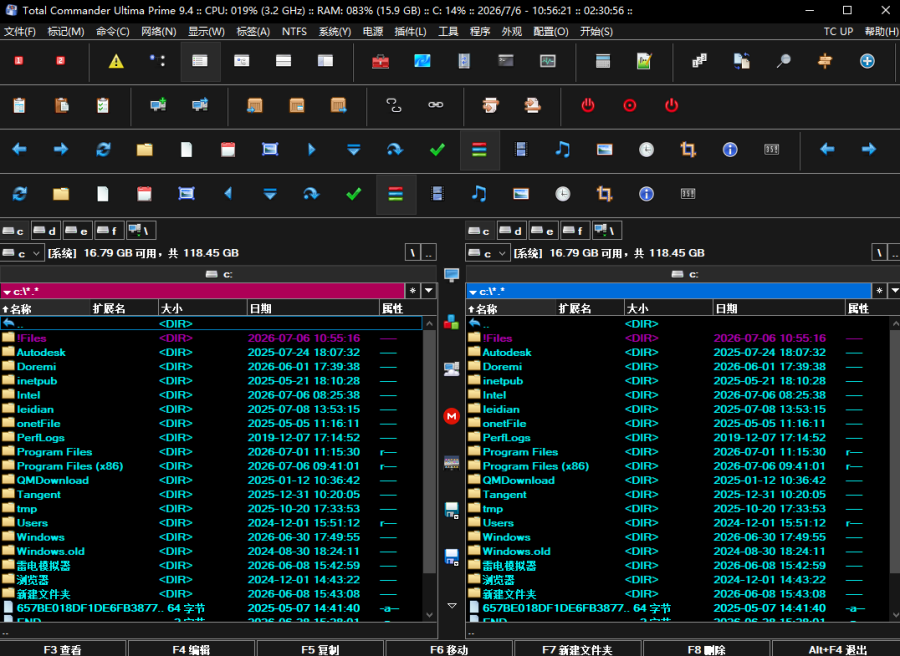Open the system monitor pulse icon
The image size is (900, 656).
(548, 61)
